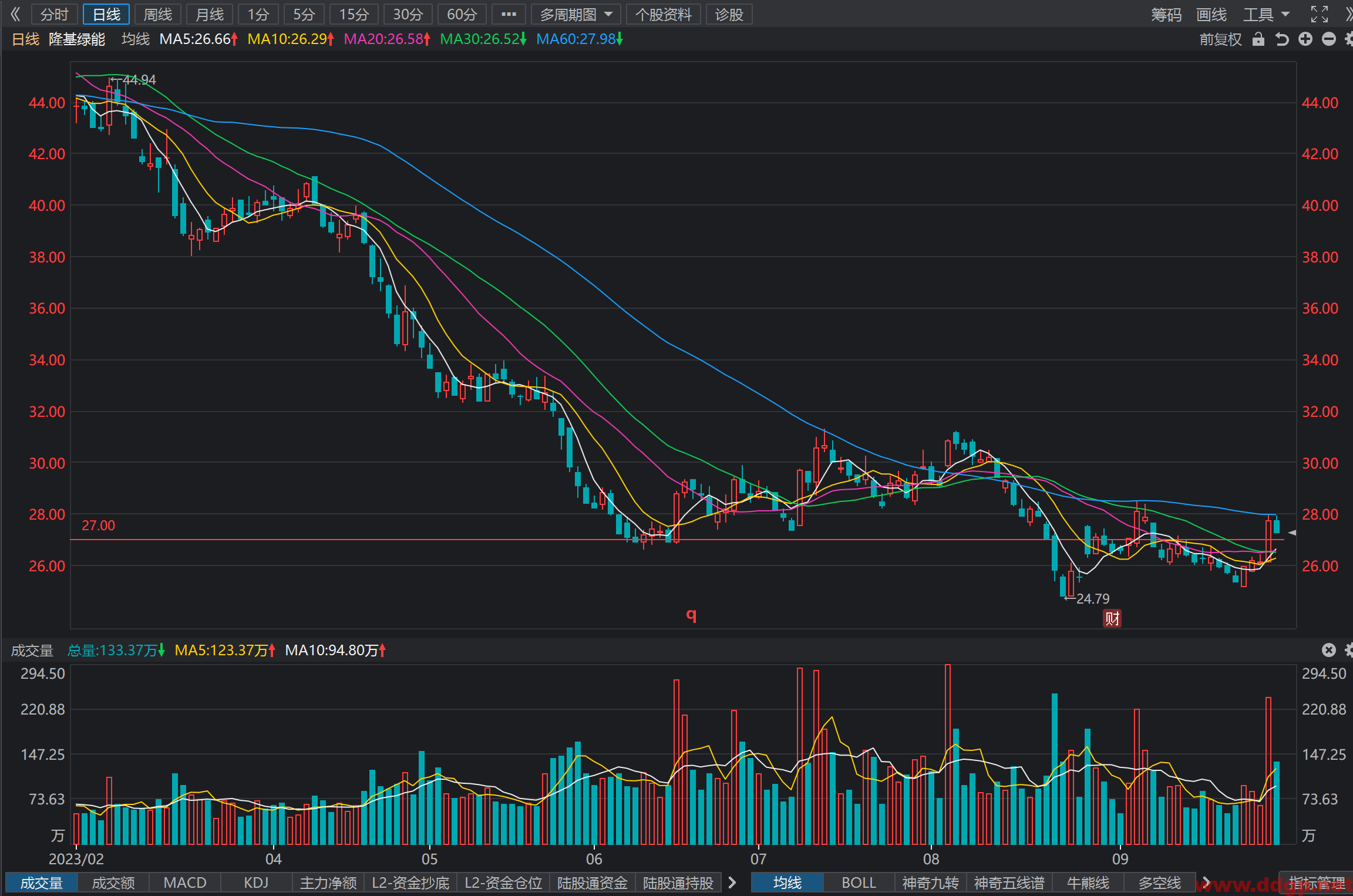Click the 诊股 stock diagnosis button

click(729, 14)
